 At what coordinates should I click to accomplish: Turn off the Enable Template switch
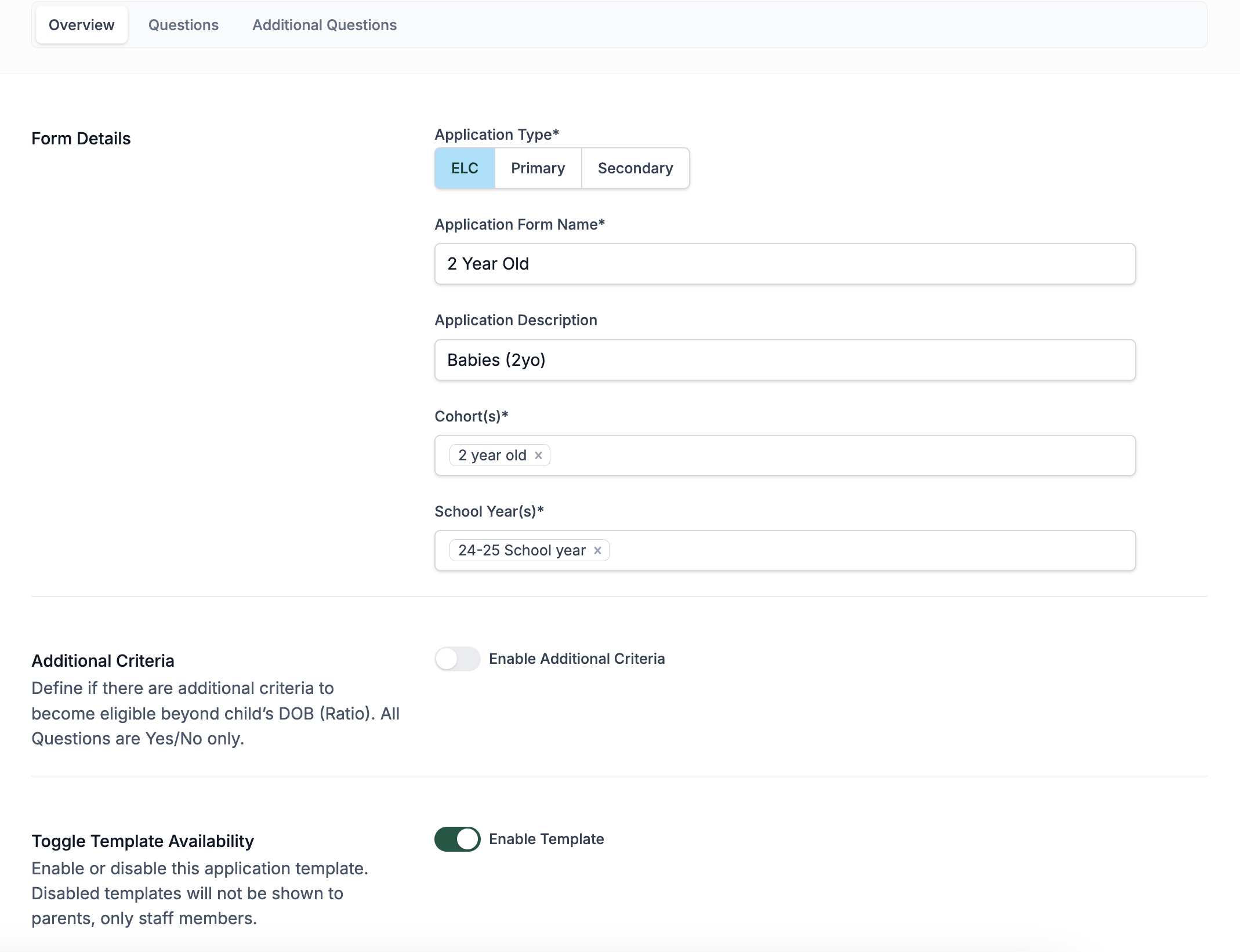click(x=458, y=839)
